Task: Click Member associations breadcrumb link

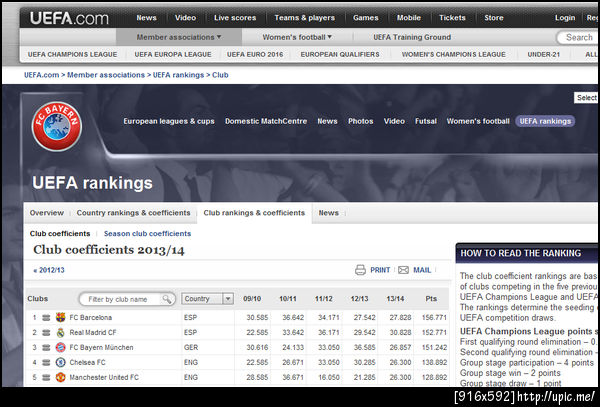Action: click(106, 75)
